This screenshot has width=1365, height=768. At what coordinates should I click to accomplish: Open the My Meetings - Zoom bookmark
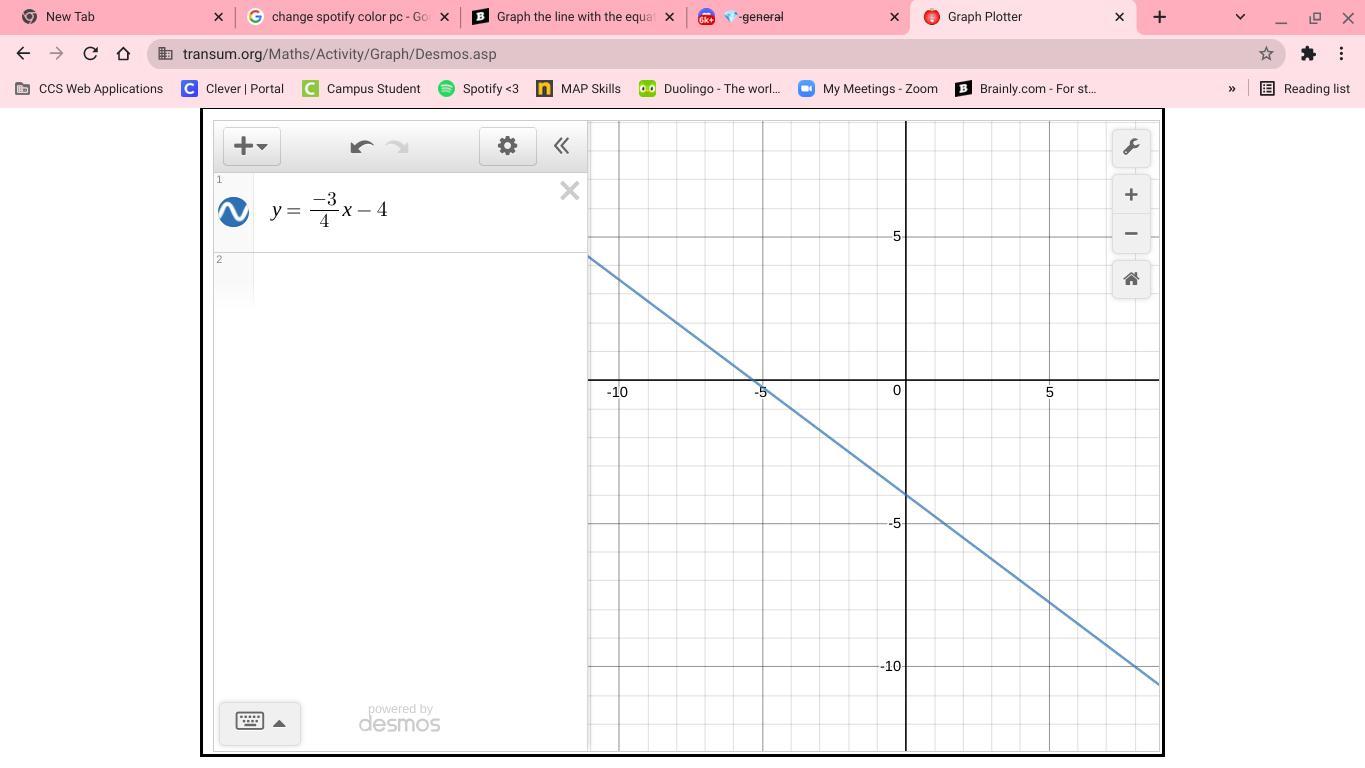tap(868, 89)
